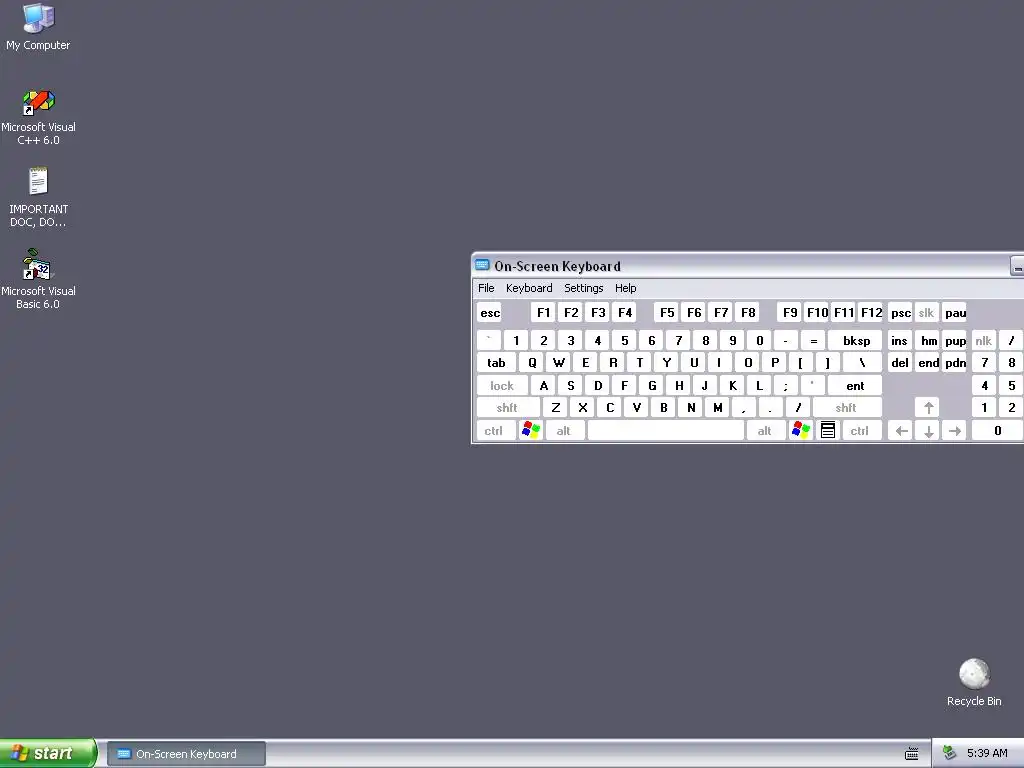1024x768 pixels.
Task: Open the File menu
Action: 486,288
